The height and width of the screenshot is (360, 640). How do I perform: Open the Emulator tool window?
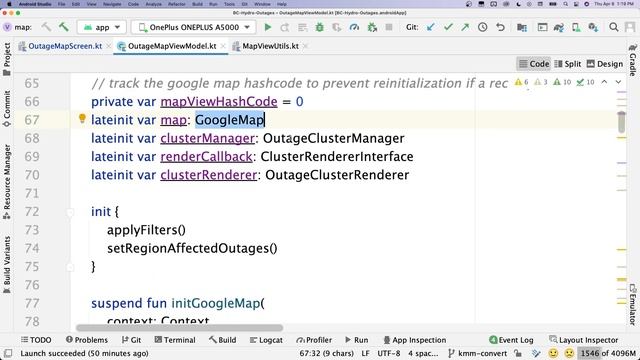(633, 304)
